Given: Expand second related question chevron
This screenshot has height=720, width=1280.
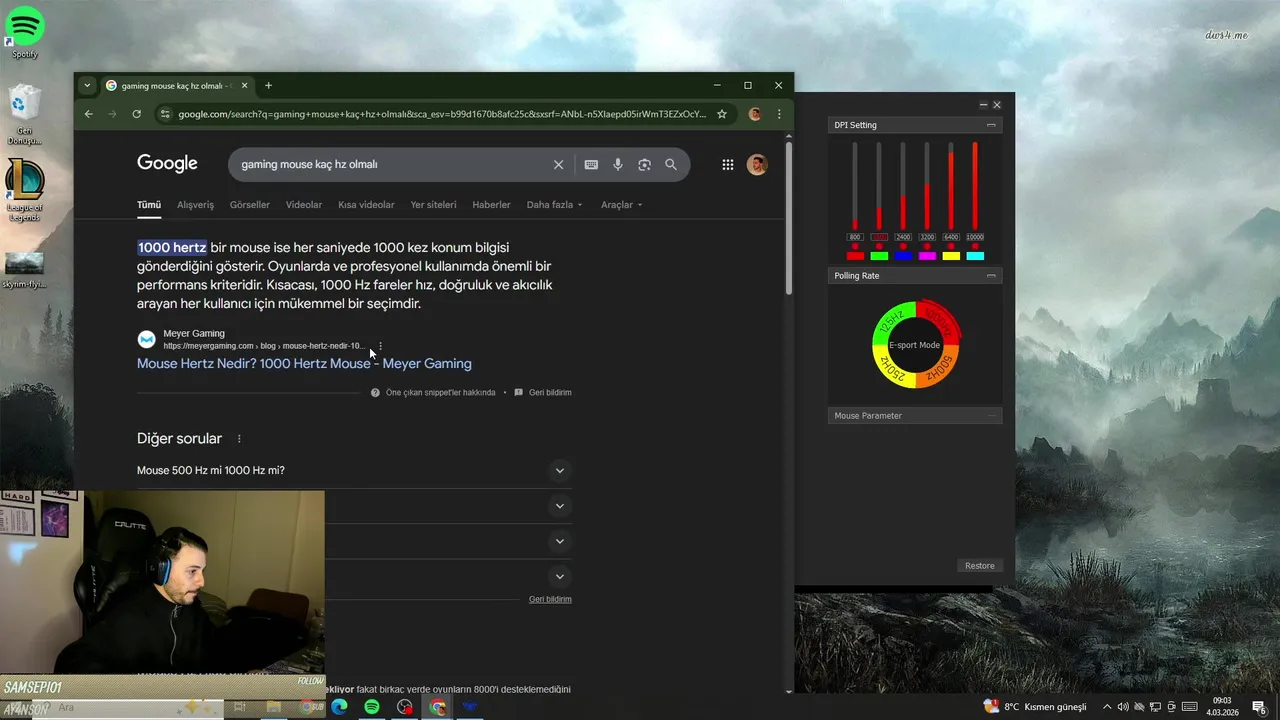Looking at the screenshot, I should point(560,506).
